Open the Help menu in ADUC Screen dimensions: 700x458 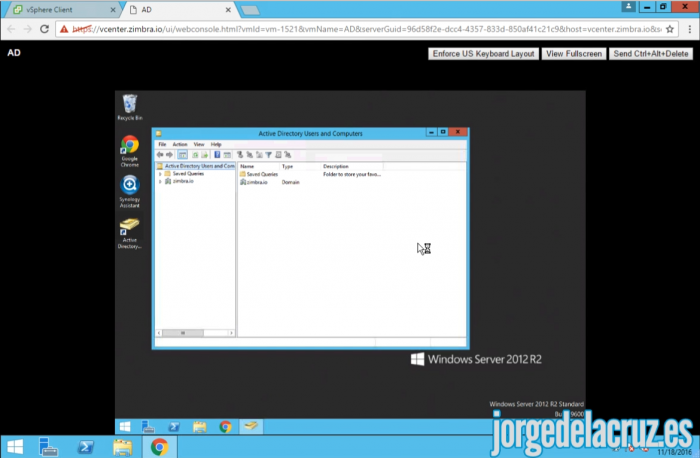click(216, 144)
